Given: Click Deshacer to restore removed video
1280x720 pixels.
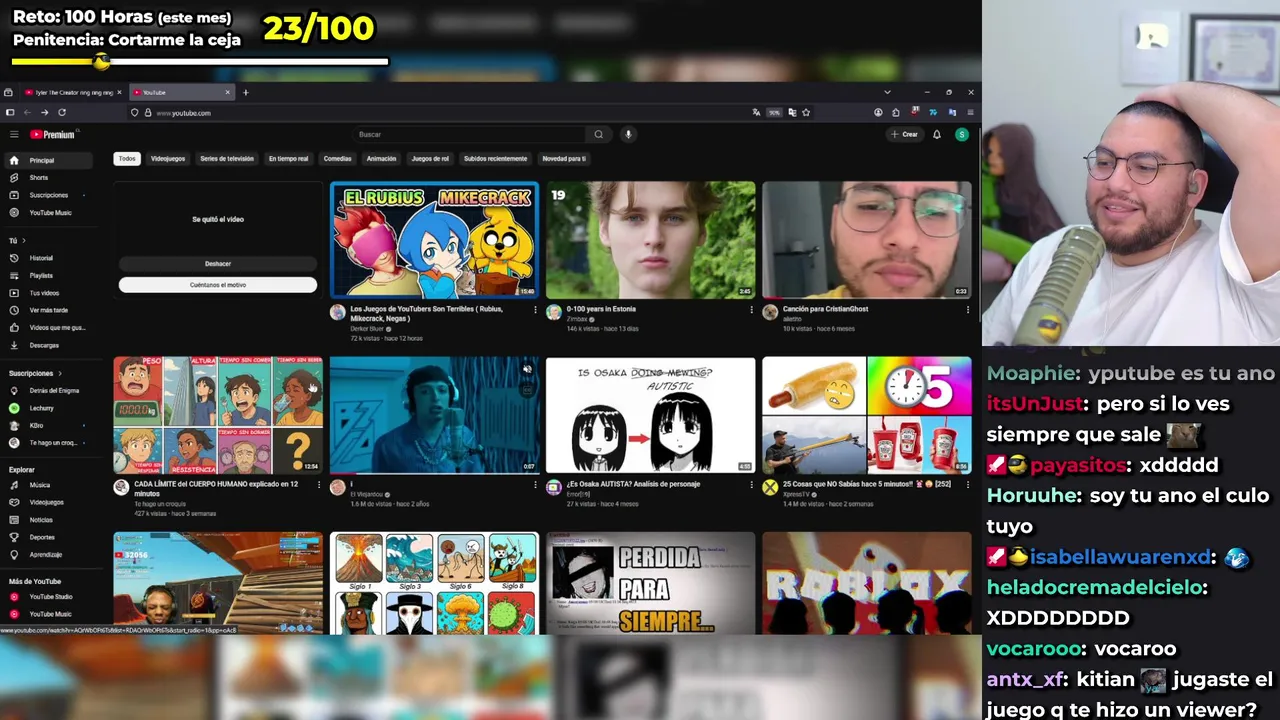Looking at the screenshot, I should 218,264.
